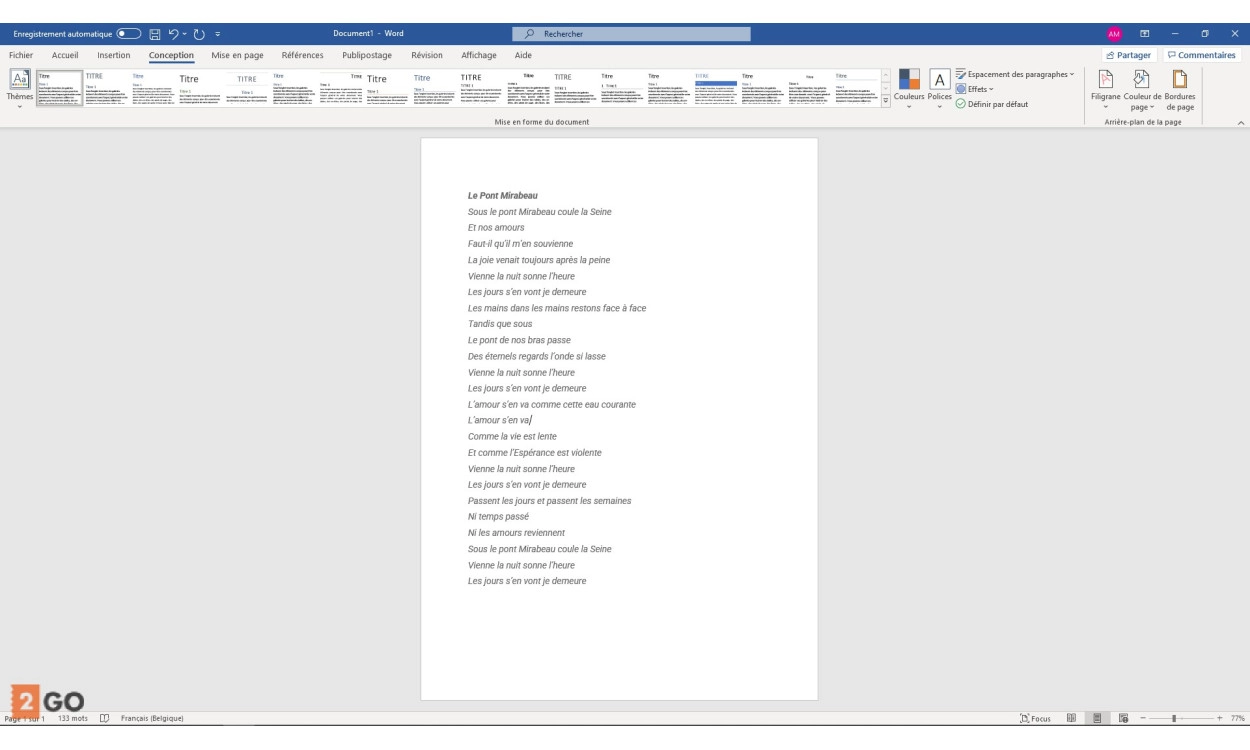Click the Save icon in title bar

click(155, 34)
